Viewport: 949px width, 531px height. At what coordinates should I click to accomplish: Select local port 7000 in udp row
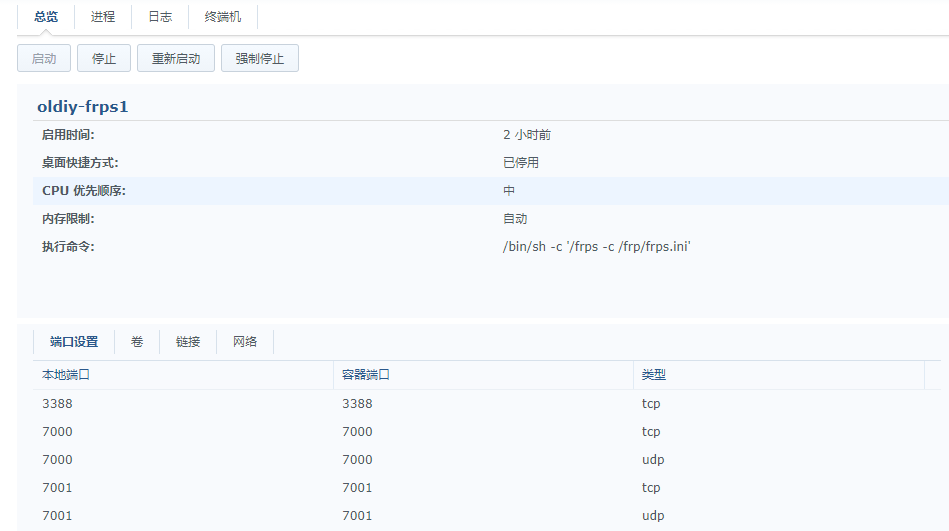pyautogui.click(x=57, y=460)
